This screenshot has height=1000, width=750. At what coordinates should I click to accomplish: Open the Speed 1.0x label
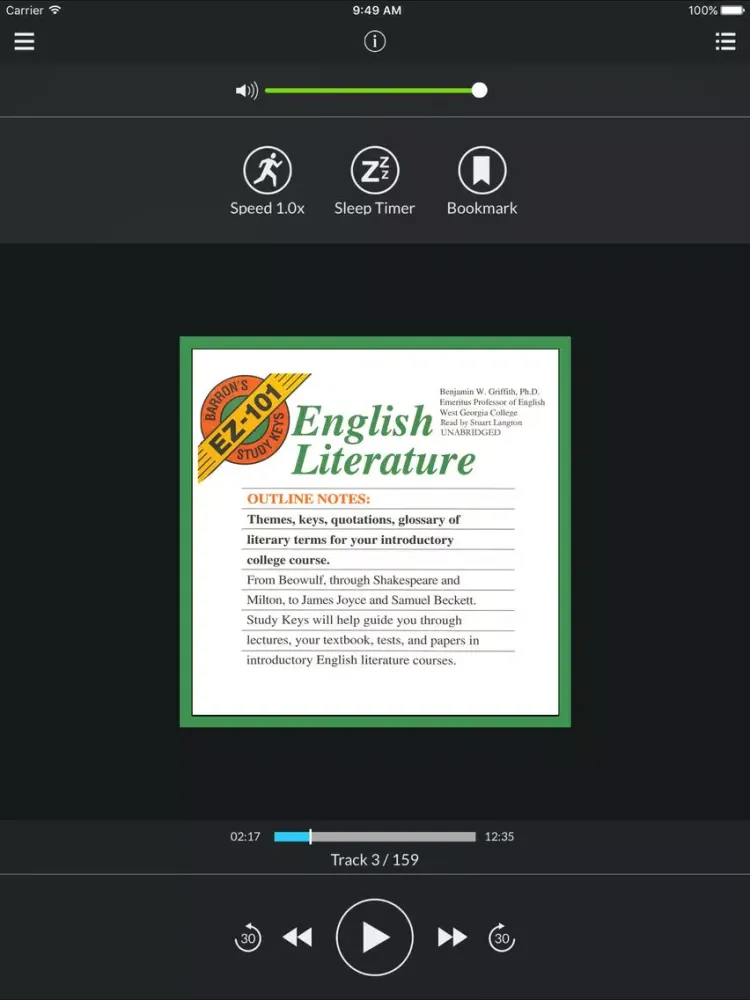(267, 208)
